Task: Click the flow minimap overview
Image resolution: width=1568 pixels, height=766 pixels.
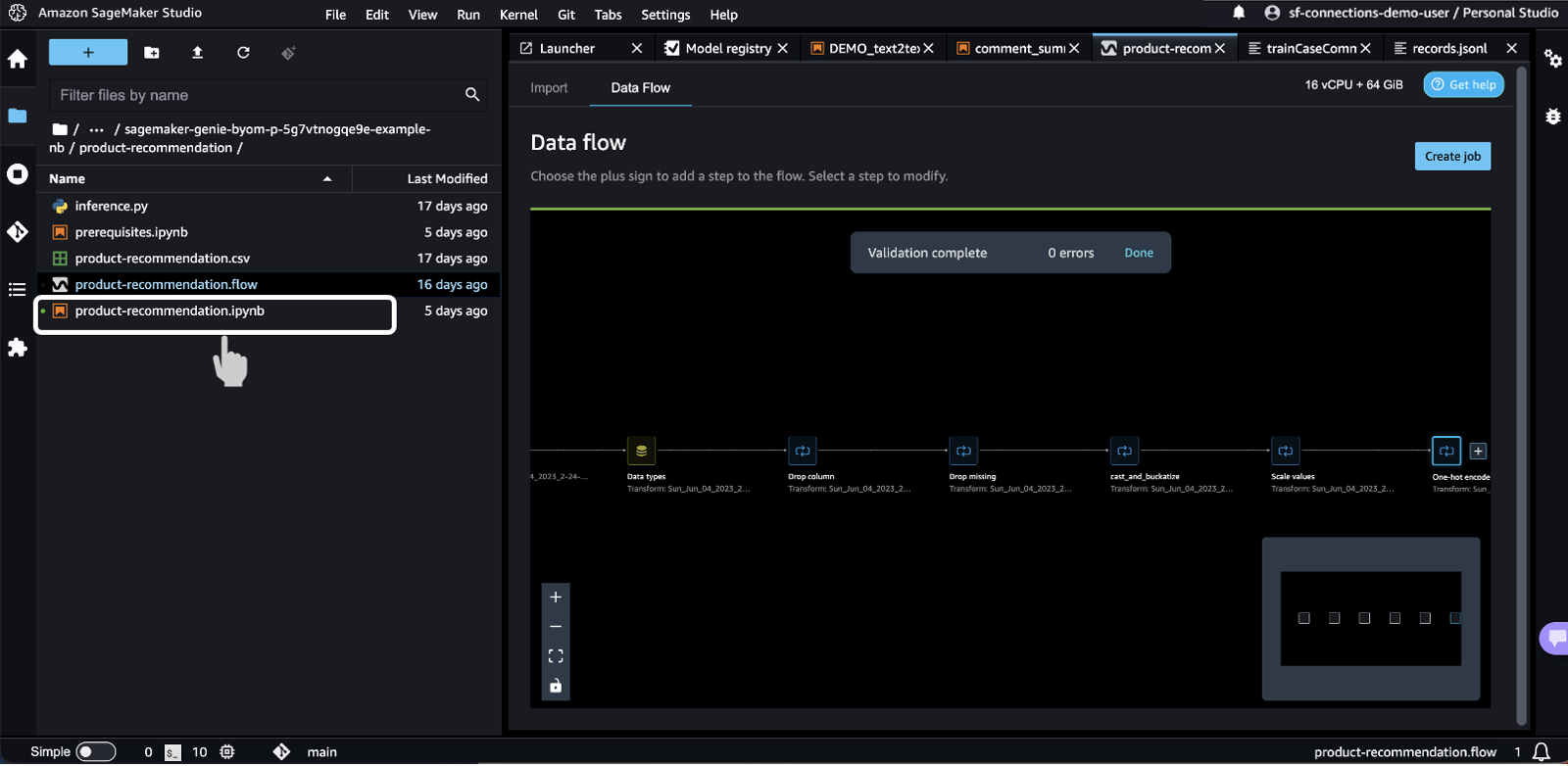Action: 1370,618
